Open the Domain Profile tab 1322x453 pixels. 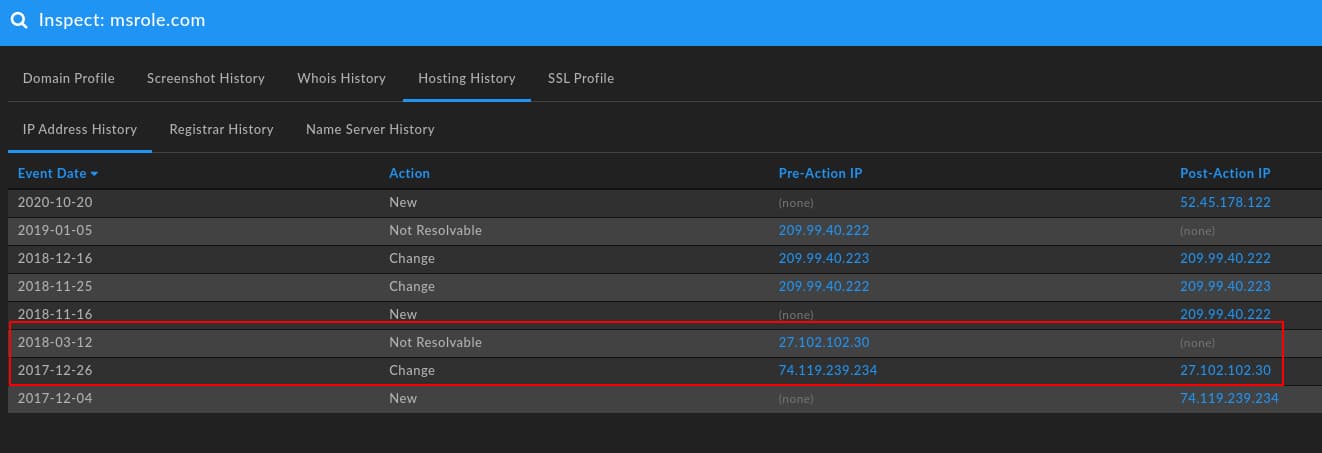click(x=69, y=78)
